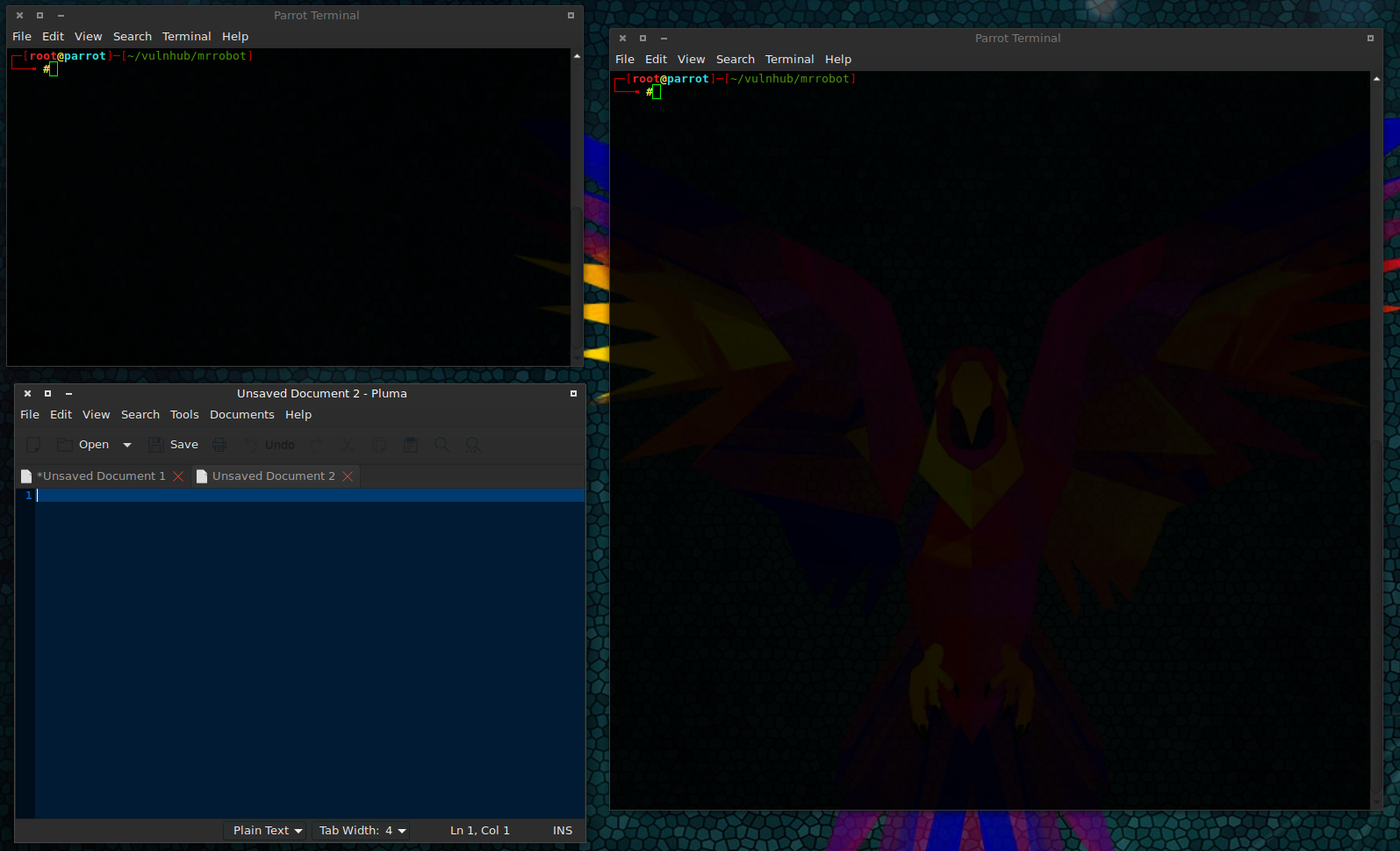Viewport: 1400px width, 851px height.
Task: Click the left terminal's scrollbar up arrow
Action: [577, 55]
